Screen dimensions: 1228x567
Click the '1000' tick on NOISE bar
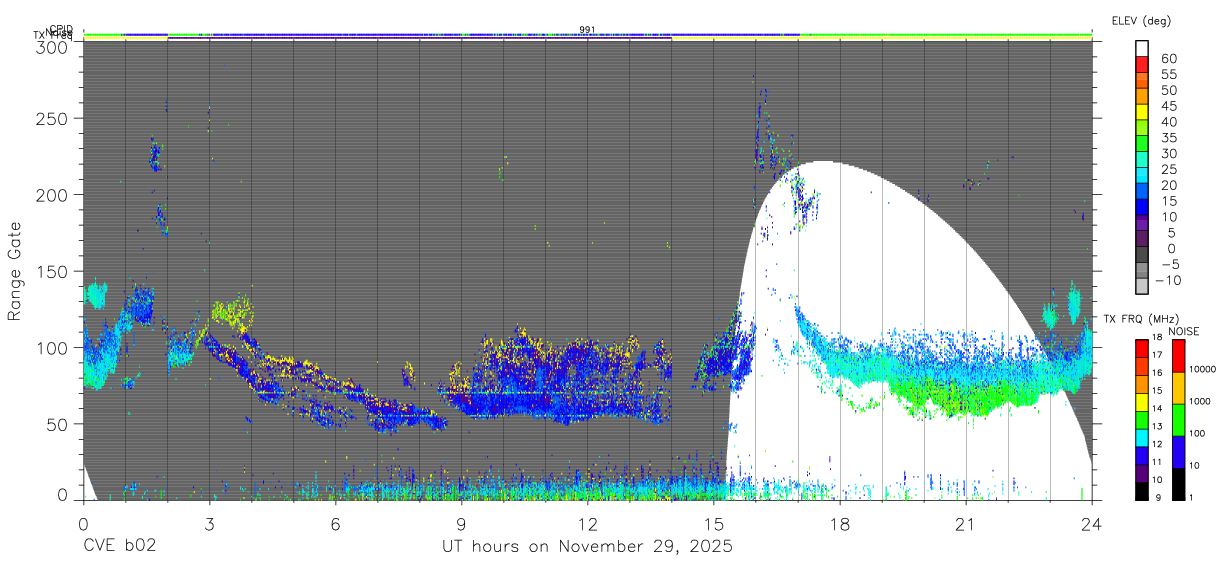(1200, 401)
